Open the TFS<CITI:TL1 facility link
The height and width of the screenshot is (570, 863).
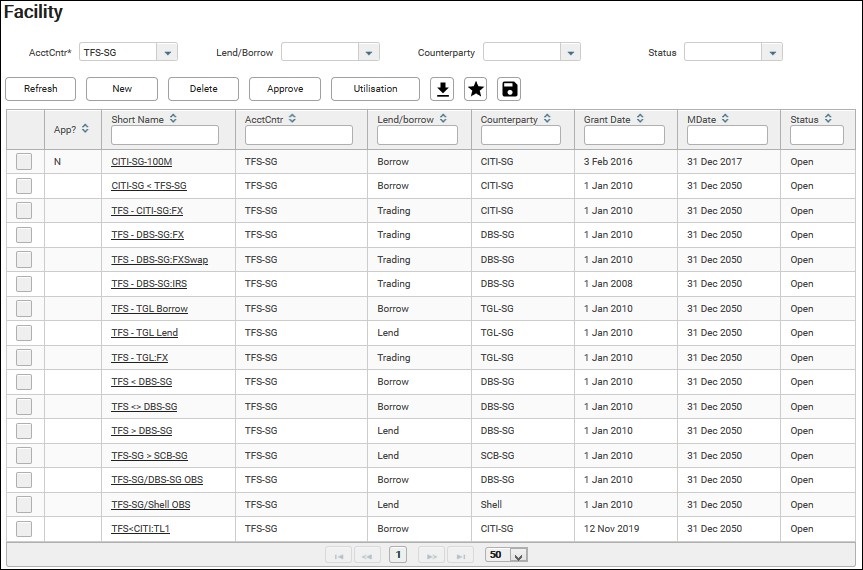(x=140, y=529)
